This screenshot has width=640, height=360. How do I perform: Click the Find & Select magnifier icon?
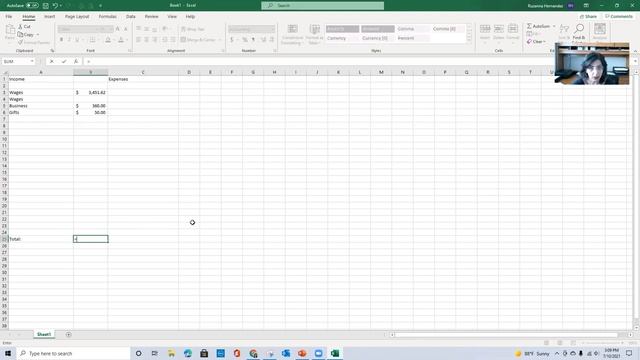(x=579, y=29)
